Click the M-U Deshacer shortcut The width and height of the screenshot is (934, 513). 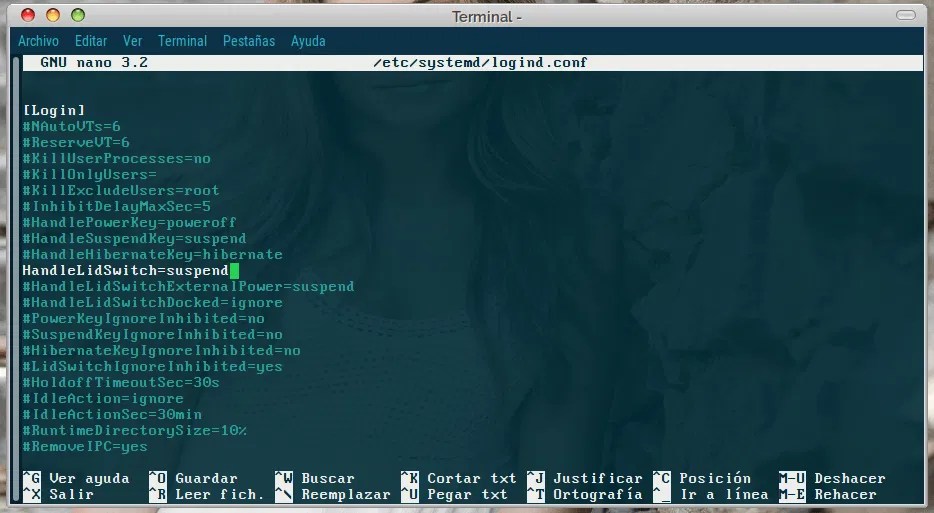pos(832,478)
